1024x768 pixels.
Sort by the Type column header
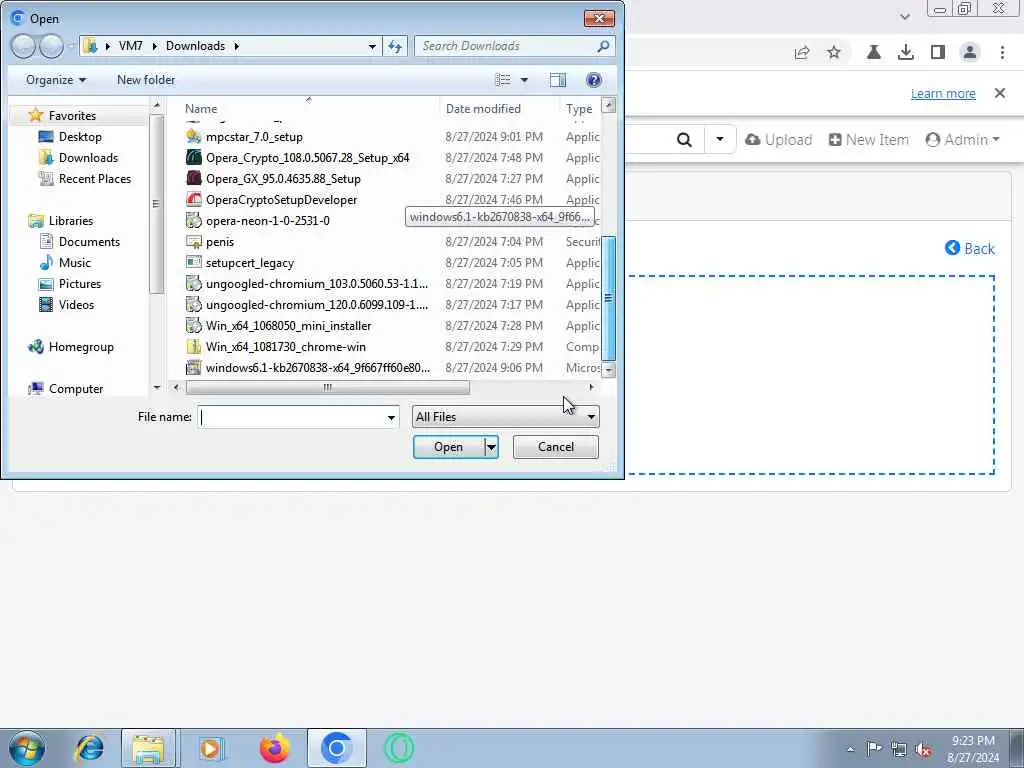click(579, 108)
